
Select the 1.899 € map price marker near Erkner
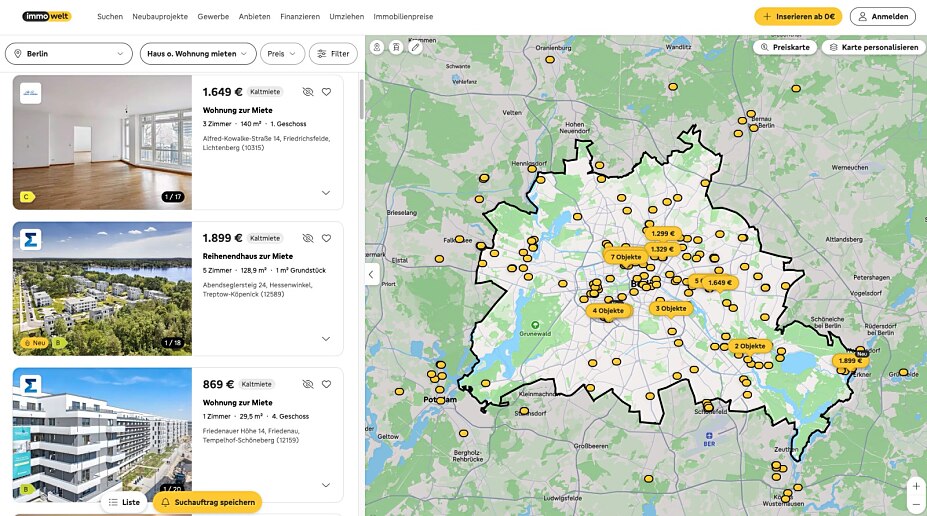tap(850, 361)
